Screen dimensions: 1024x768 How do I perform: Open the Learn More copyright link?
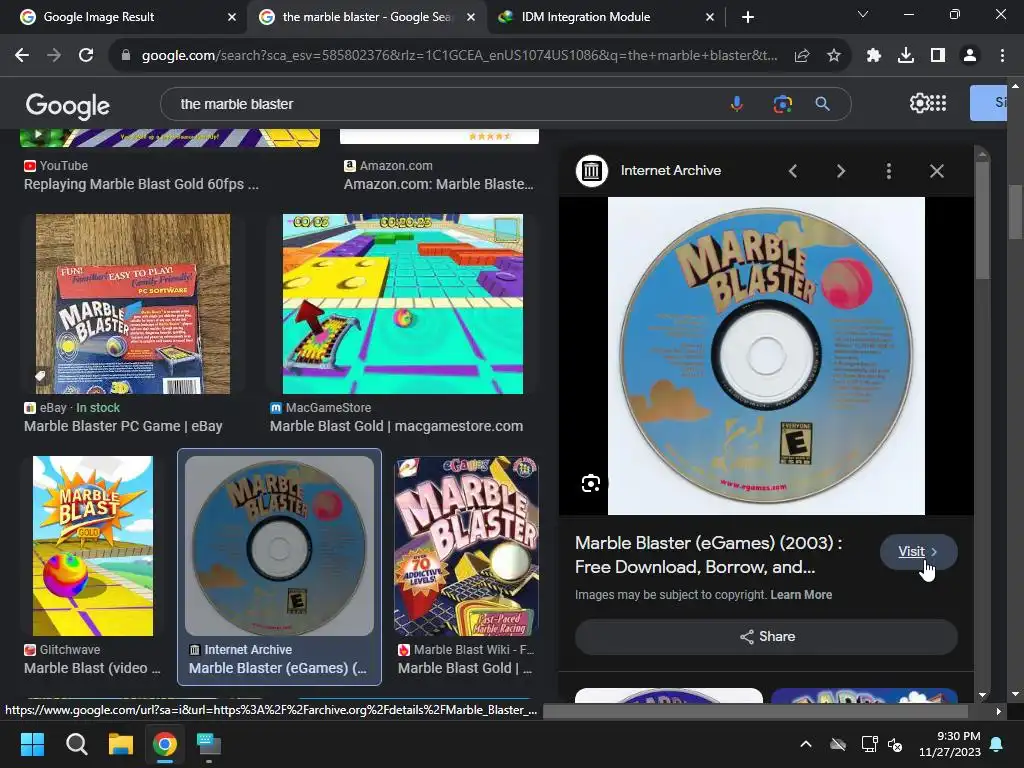click(x=801, y=595)
